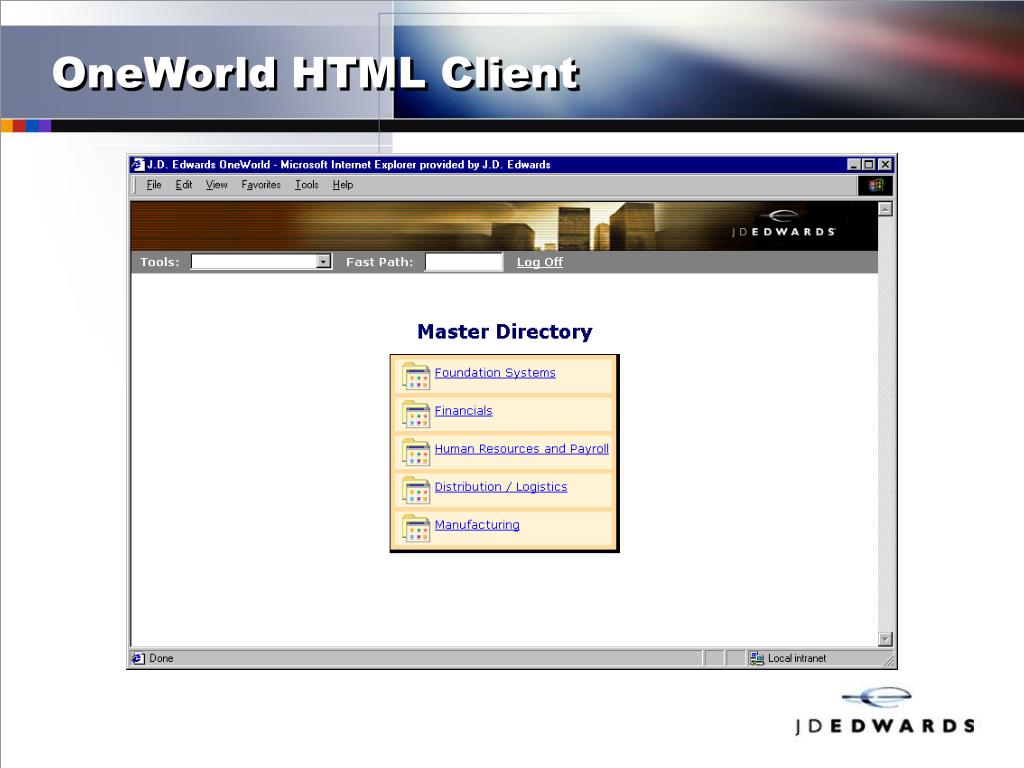Click the scrollbar up arrow
Screen dimensions: 1024x768
click(x=885, y=209)
